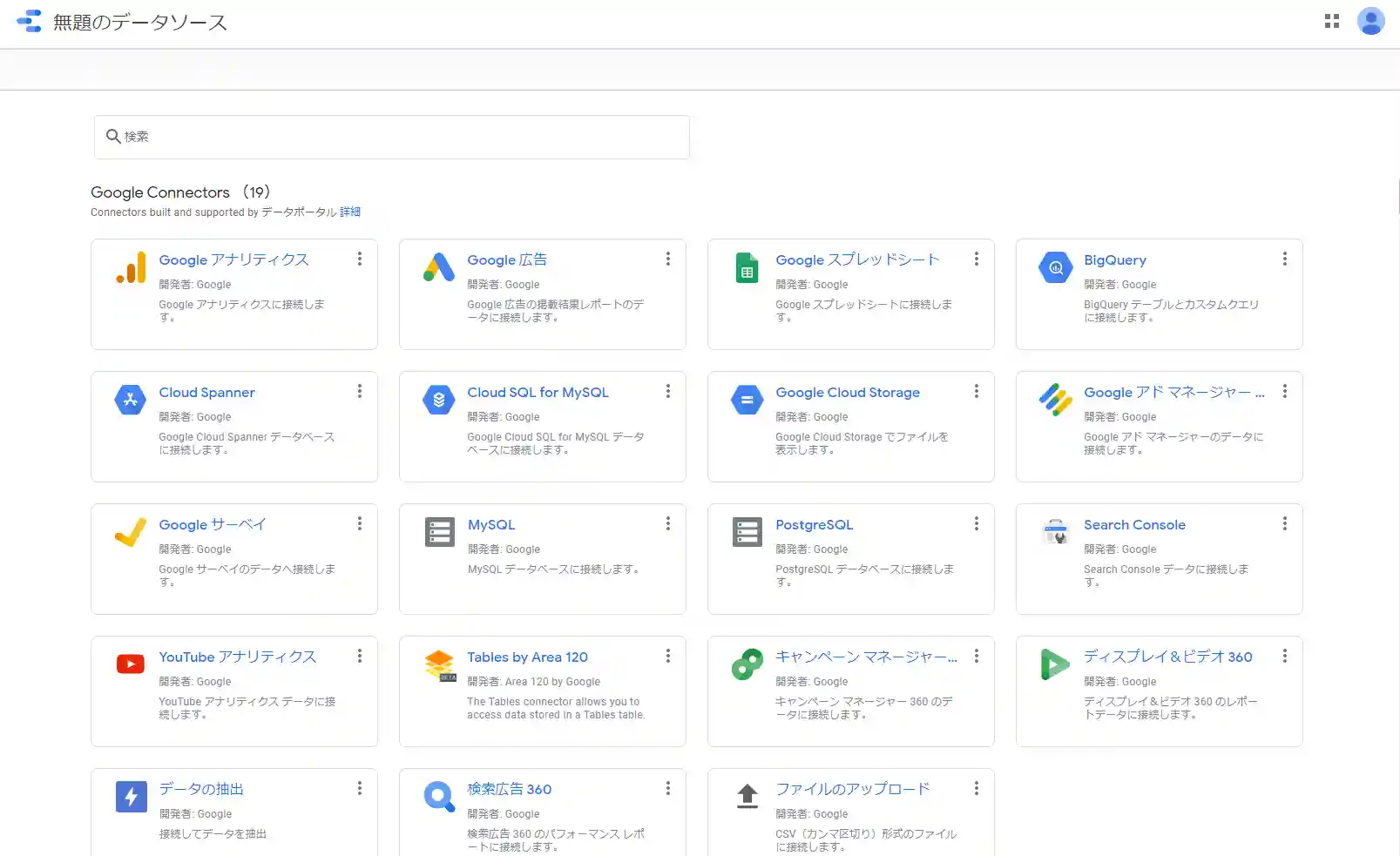Screen dimensions: 1400x856
Task: Open more options for データの抽出
Action: click(x=359, y=789)
